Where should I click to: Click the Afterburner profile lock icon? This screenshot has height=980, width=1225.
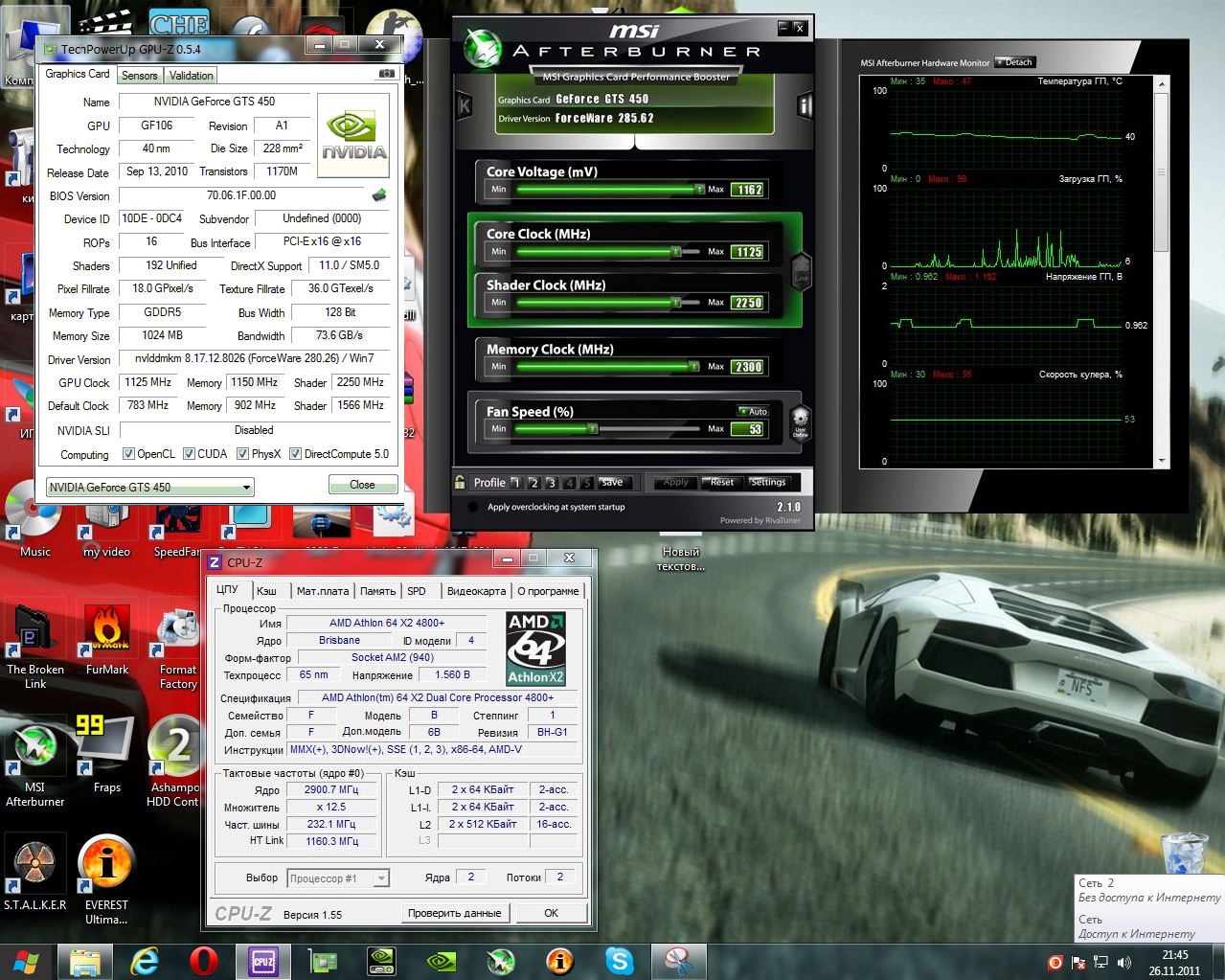pos(460,482)
